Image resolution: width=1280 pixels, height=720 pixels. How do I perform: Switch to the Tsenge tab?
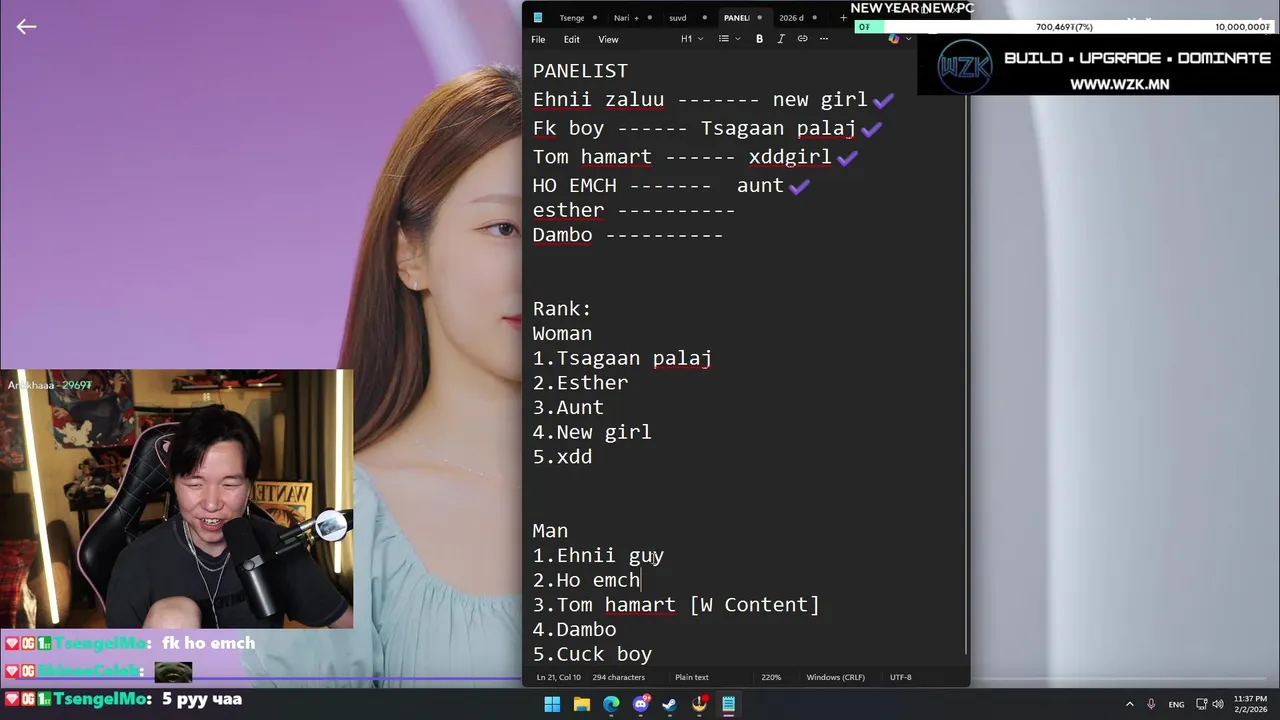tap(572, 18)
